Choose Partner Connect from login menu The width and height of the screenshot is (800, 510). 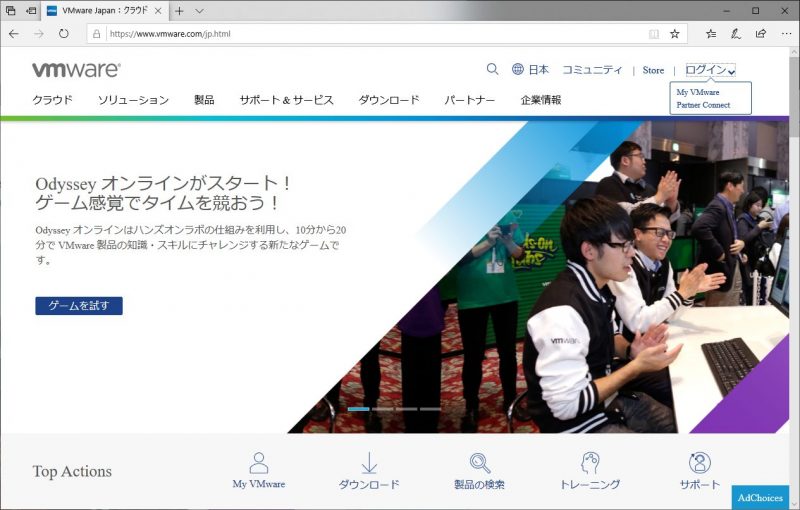(x=703, y=105)
